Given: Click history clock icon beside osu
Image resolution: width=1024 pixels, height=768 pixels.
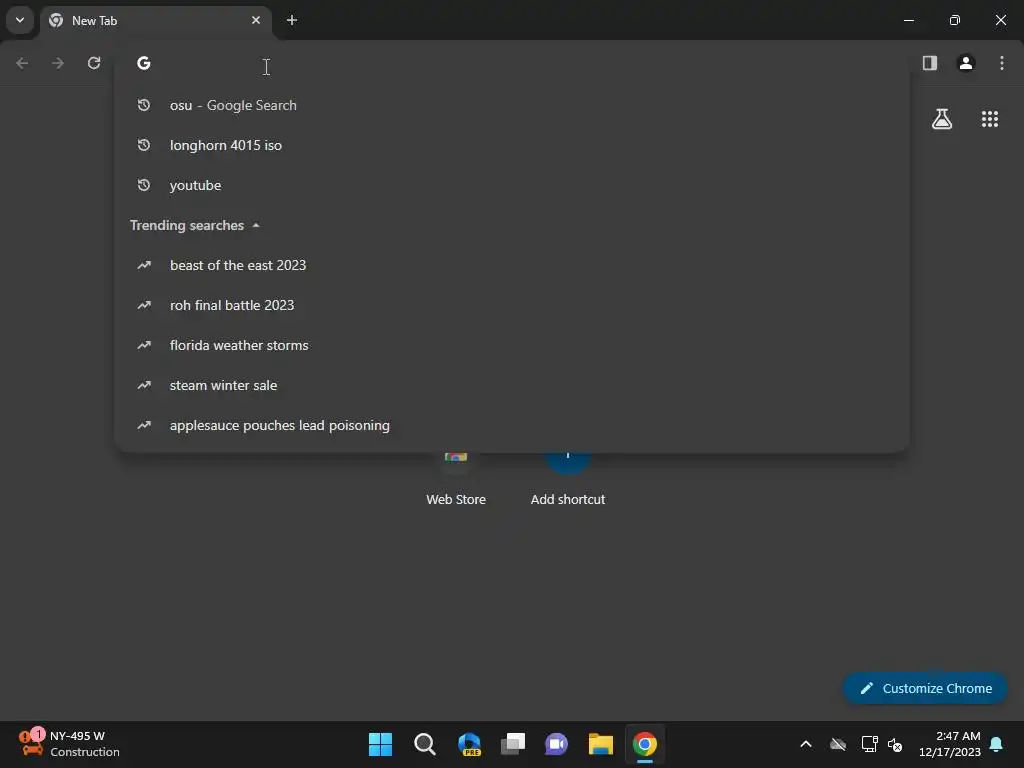Looking at the screenshot, I should [x=144, y=105].
